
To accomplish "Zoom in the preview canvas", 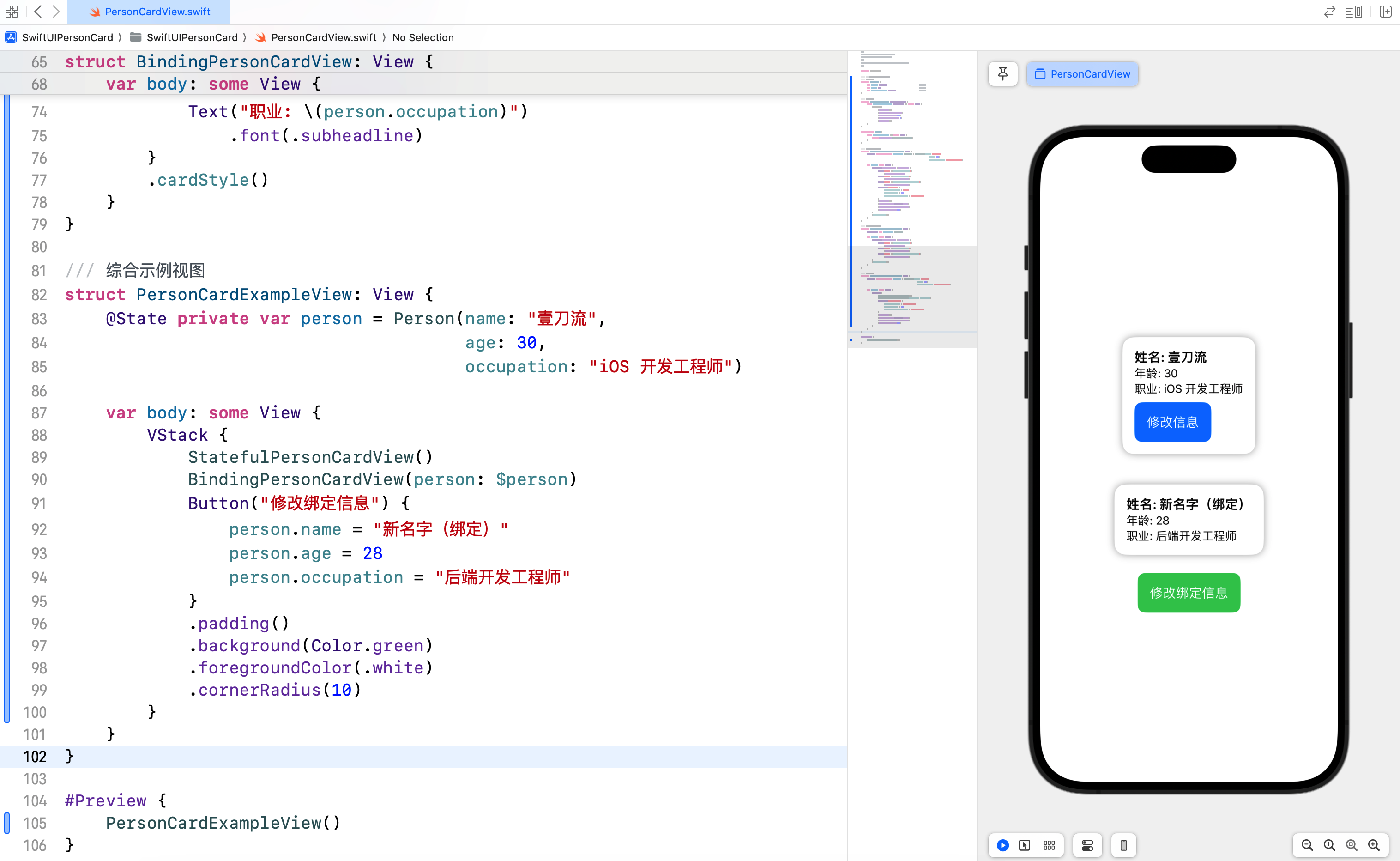I will click(1374, 845).
